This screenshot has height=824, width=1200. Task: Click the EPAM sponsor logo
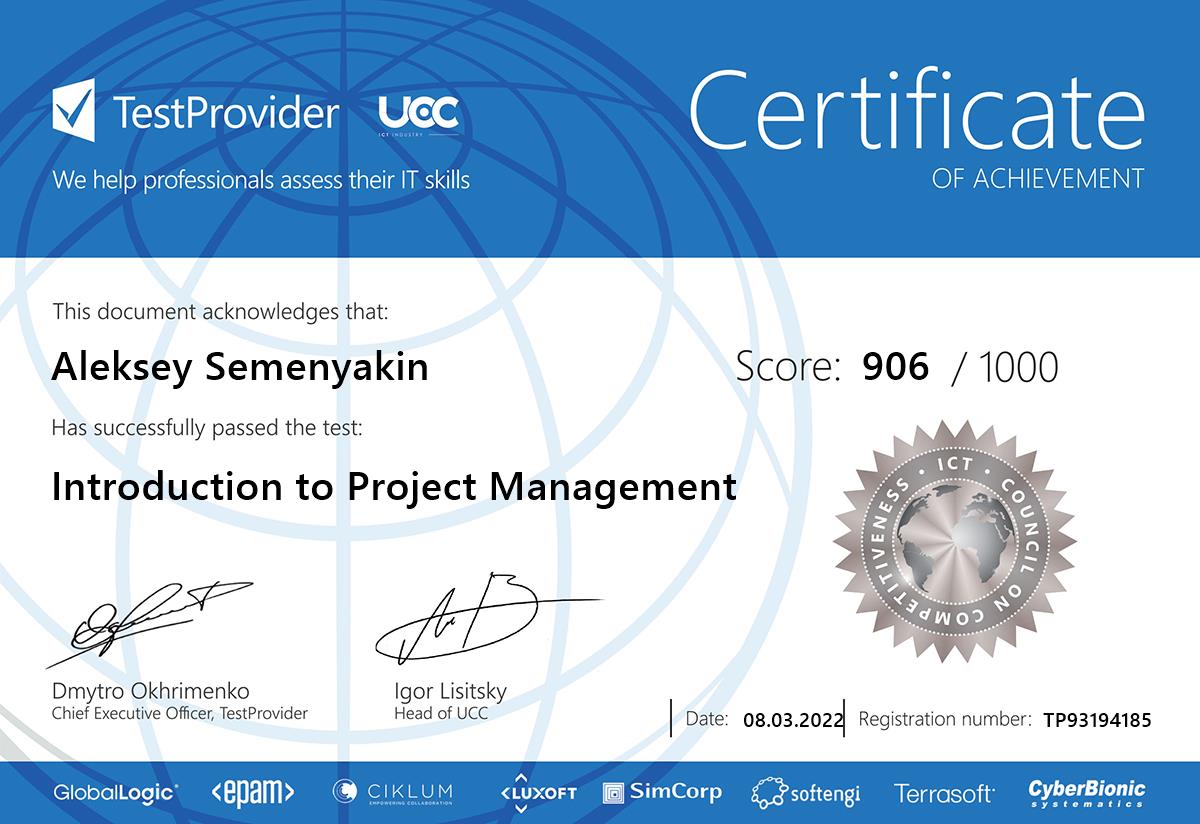[252, 793]
